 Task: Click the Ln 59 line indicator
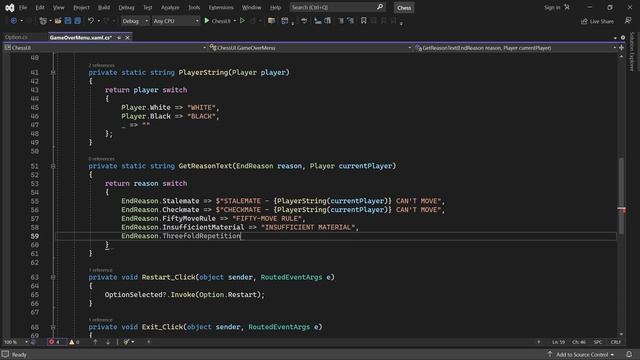(x=558, y=342)
